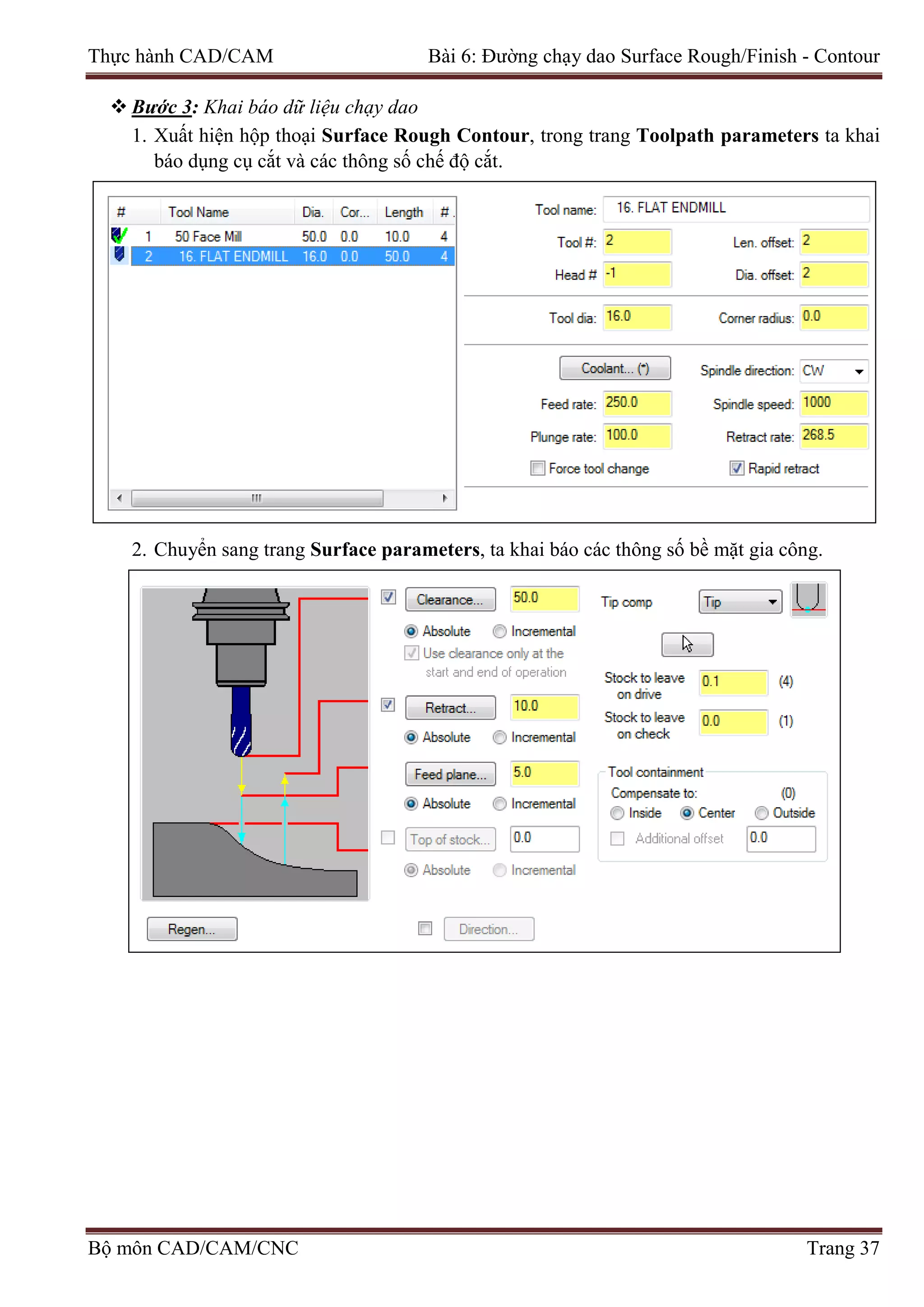Image resolution: width=924 pixels, height=1307 pixels.
Task: Click the Plunge rate field
Action: (638, 436)
